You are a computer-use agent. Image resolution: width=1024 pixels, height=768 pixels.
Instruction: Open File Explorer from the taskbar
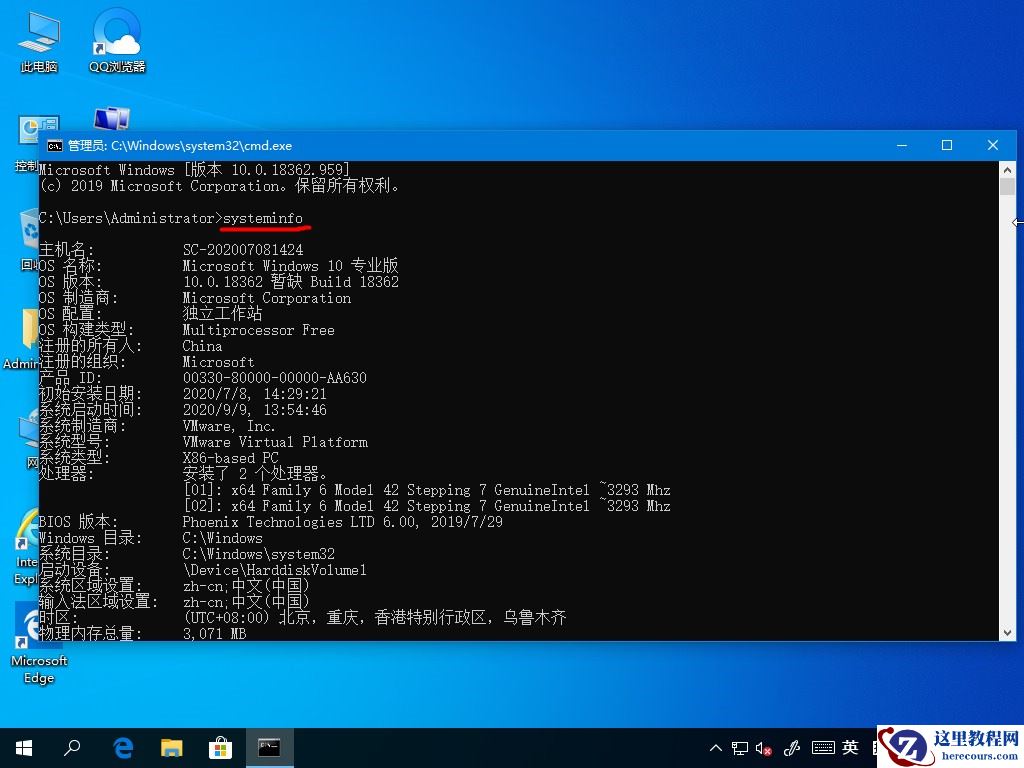tap(172, 747)
